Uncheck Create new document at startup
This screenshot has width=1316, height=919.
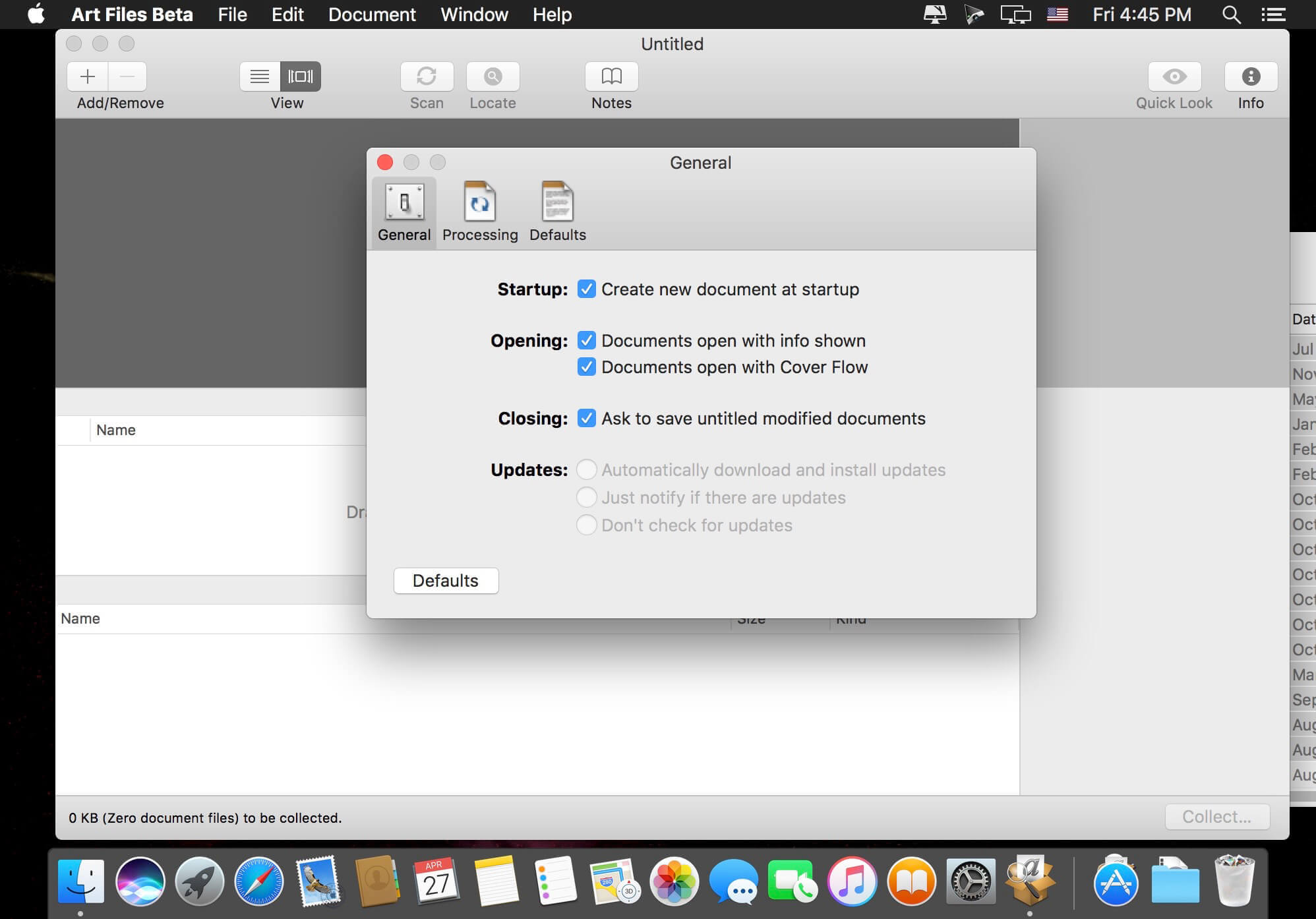click(x=586, y=289)
